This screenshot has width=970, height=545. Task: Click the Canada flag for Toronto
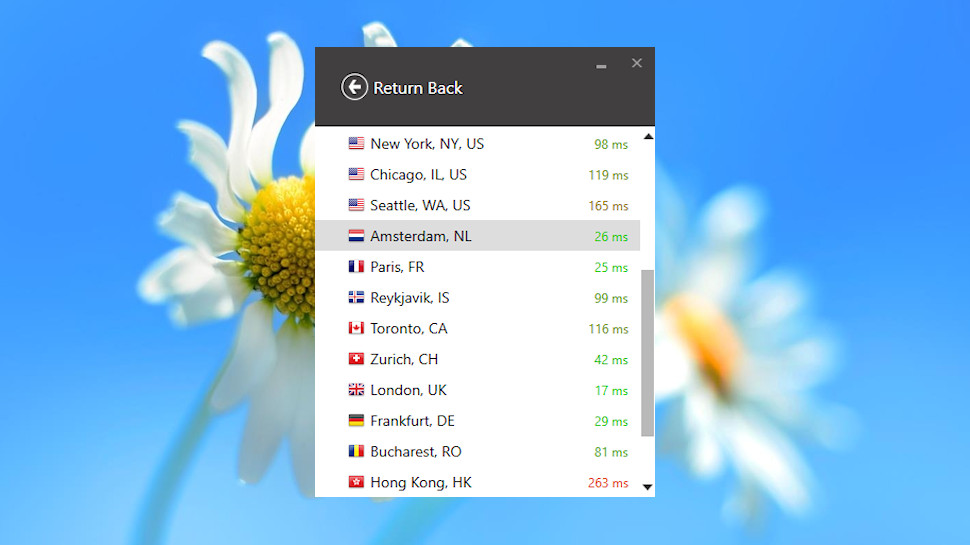coord(356,328)
